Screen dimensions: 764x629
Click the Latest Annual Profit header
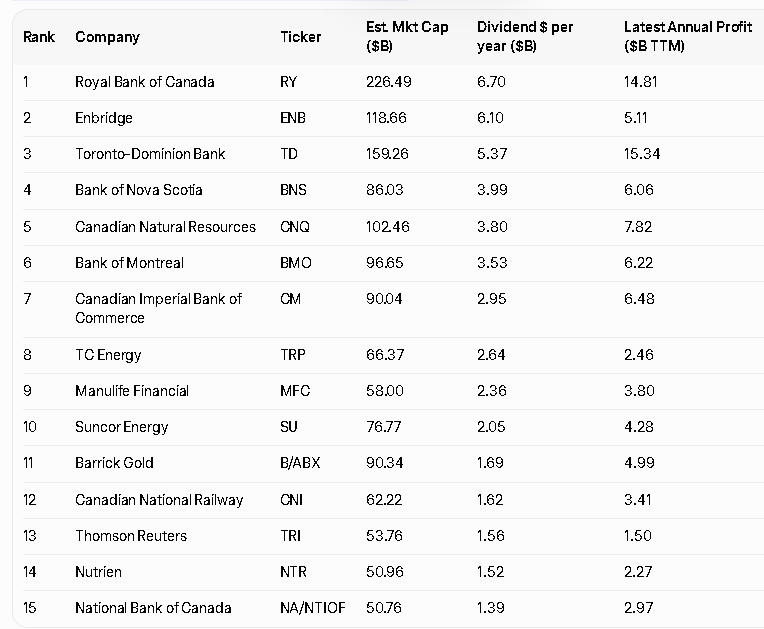(x=687, y=36)
